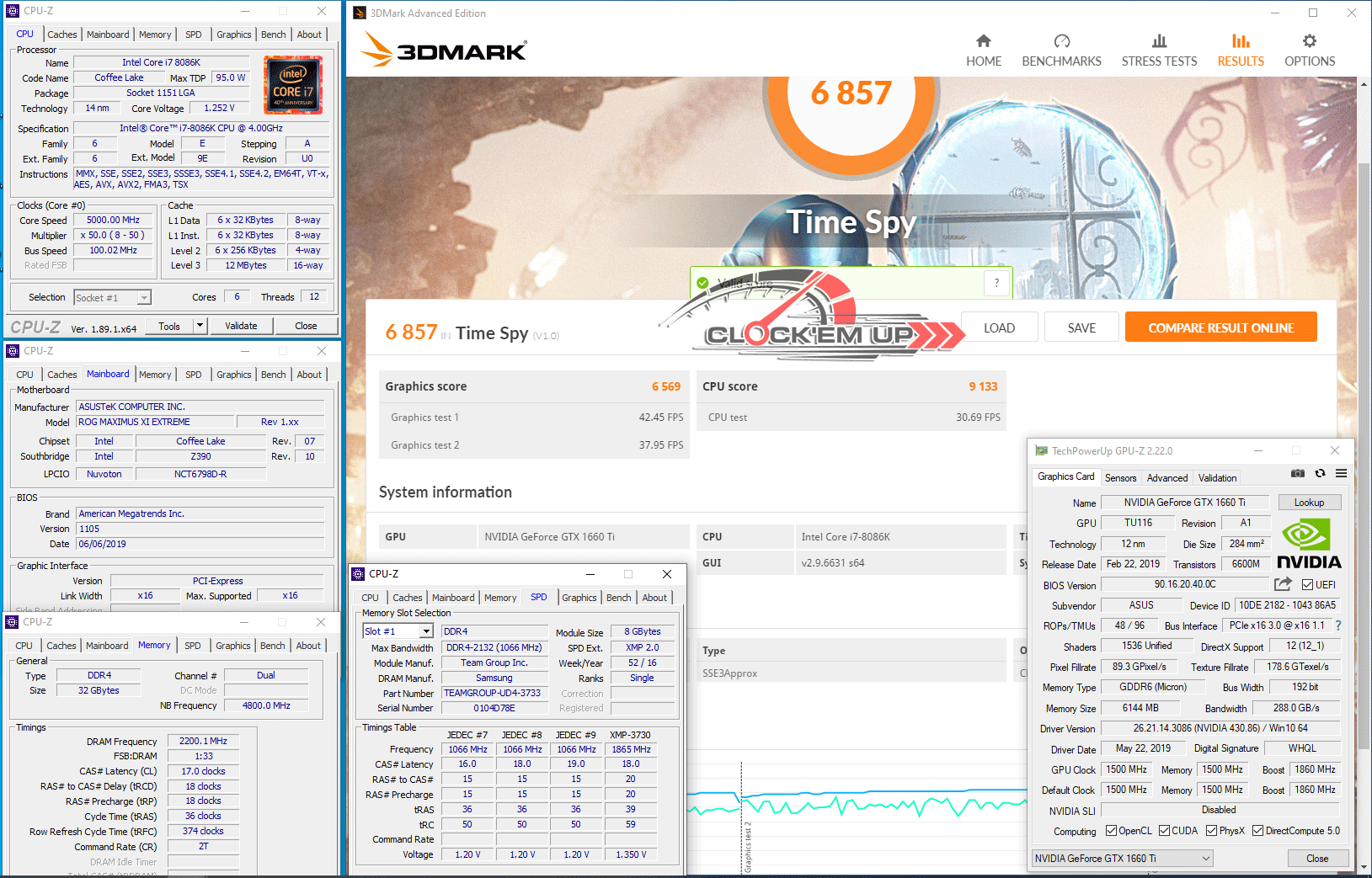Toggle the PhysX checkbox

(x=1211, y=831)
